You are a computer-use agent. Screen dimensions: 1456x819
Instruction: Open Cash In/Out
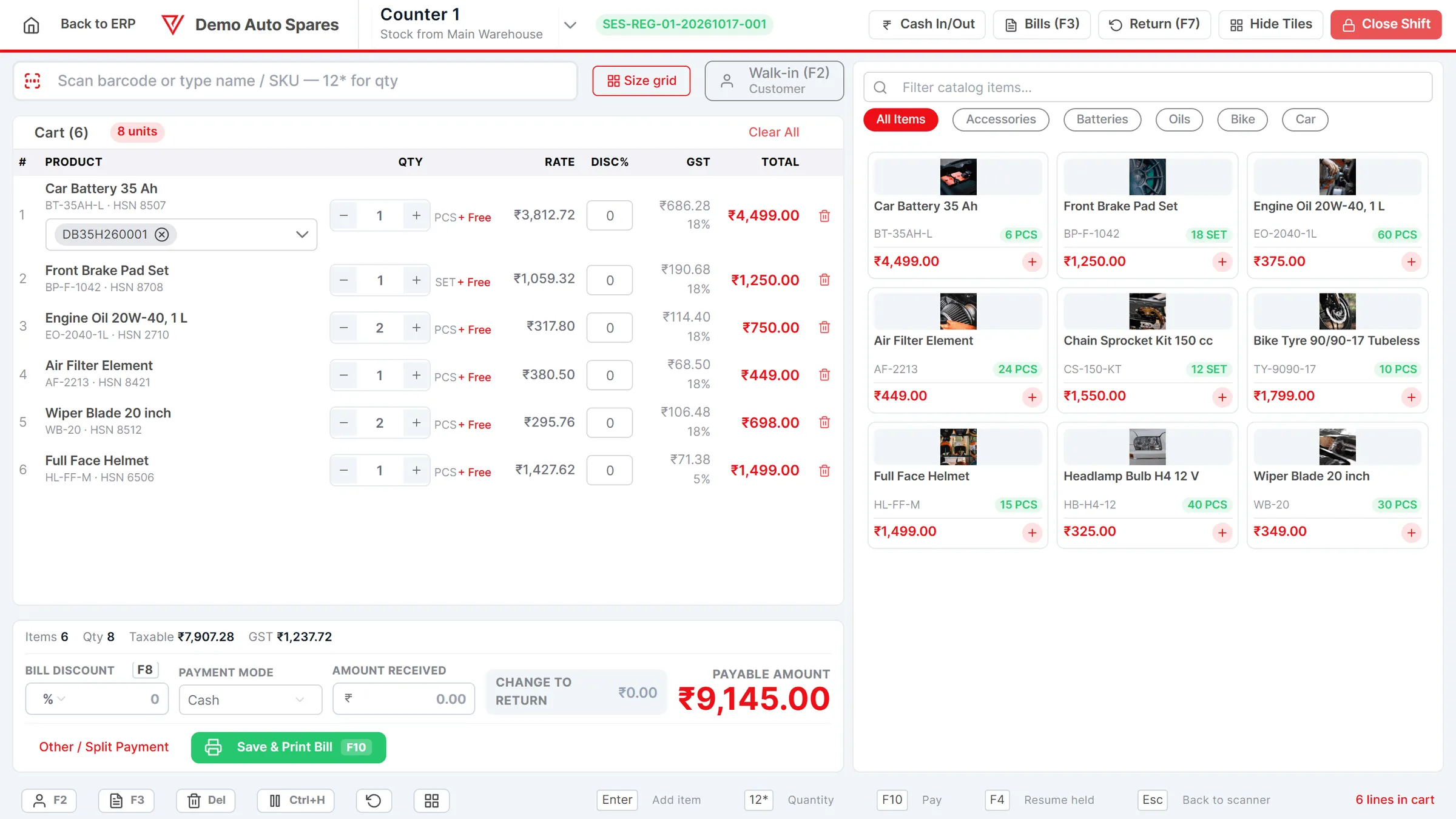click(x=927, y=25)
